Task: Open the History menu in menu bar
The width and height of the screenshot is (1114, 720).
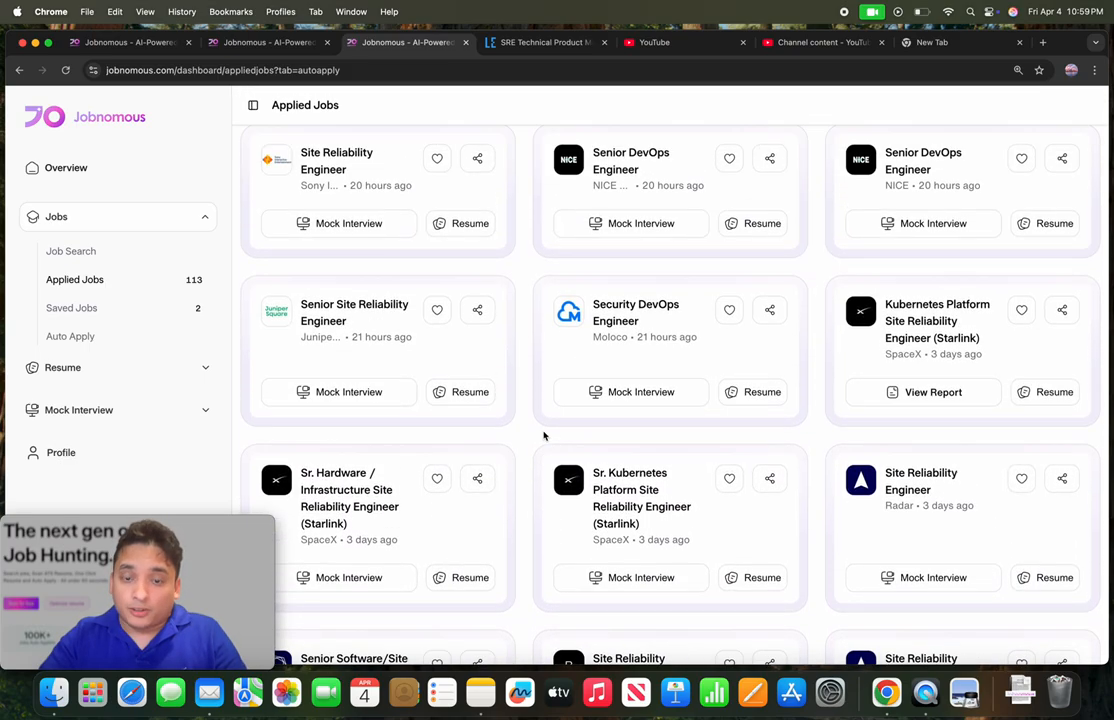Action: (182, 11)
